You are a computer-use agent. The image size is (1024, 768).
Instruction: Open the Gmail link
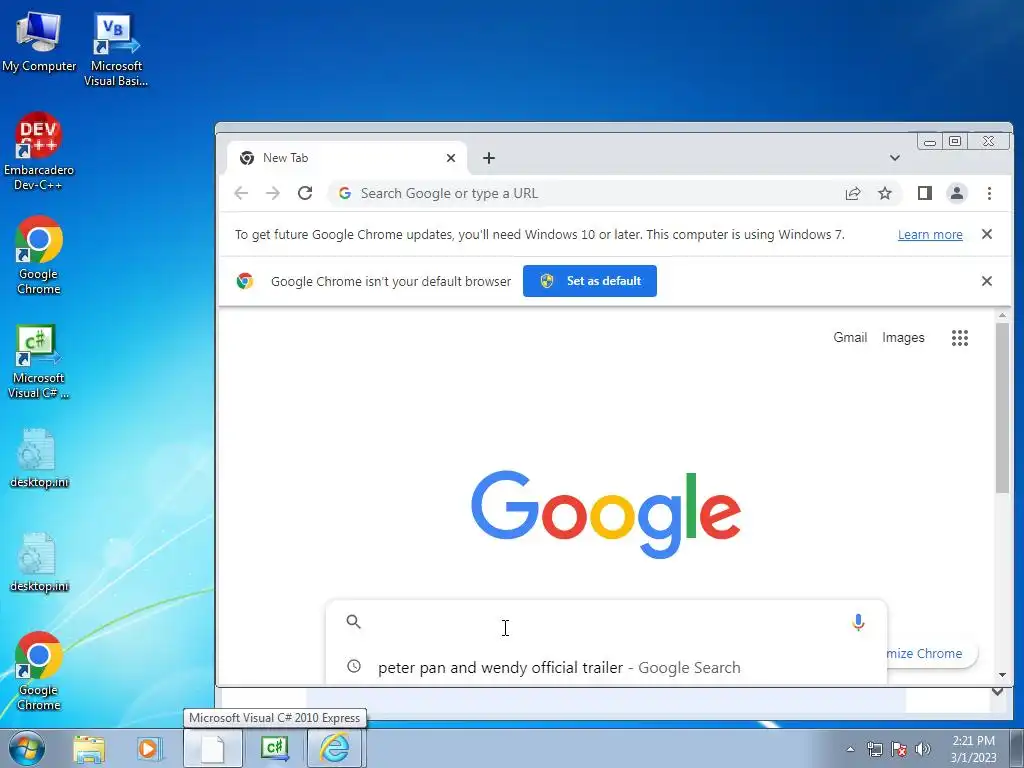(x=850, y=338)
